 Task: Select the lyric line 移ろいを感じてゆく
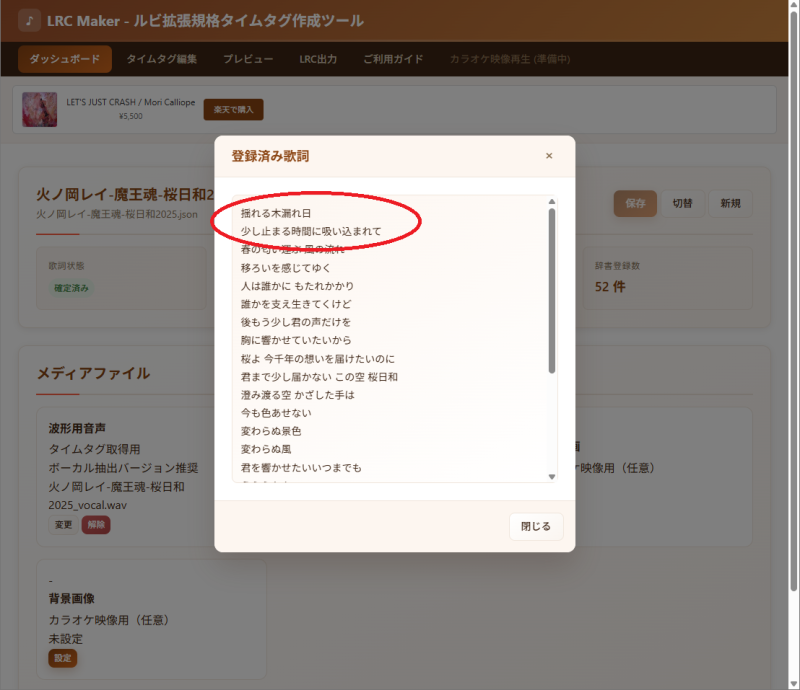pyautogui.click(x=285, y=268)
